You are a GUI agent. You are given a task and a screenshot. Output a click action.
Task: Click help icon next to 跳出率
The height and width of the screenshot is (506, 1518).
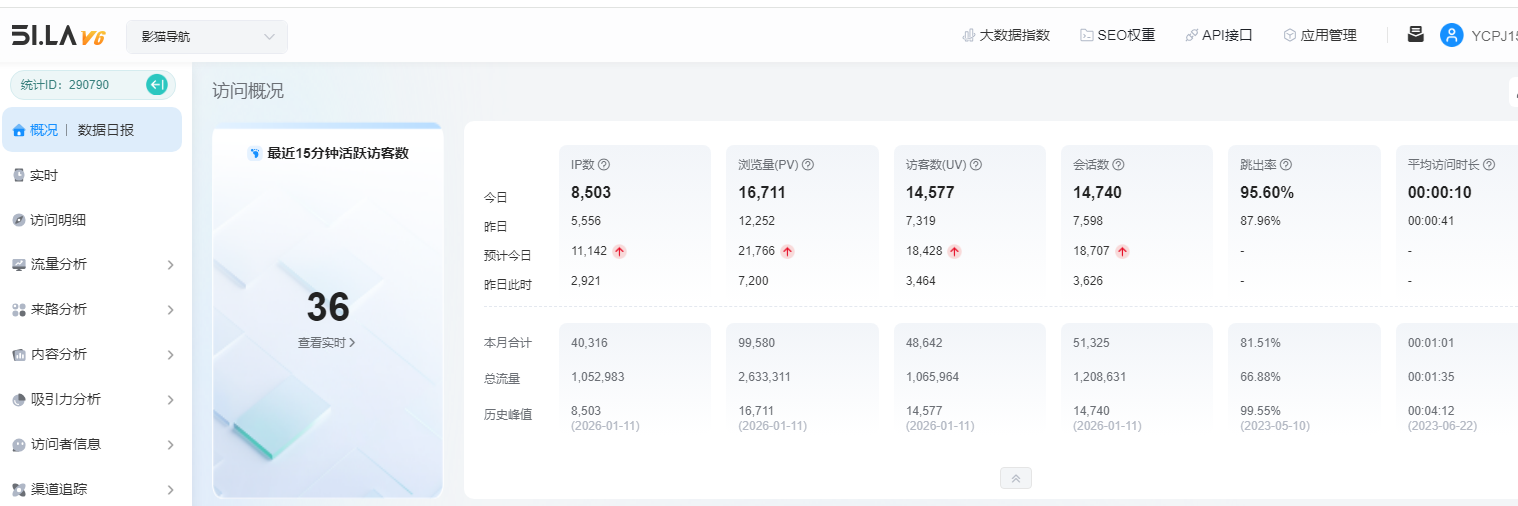(x=1286, y=165)
